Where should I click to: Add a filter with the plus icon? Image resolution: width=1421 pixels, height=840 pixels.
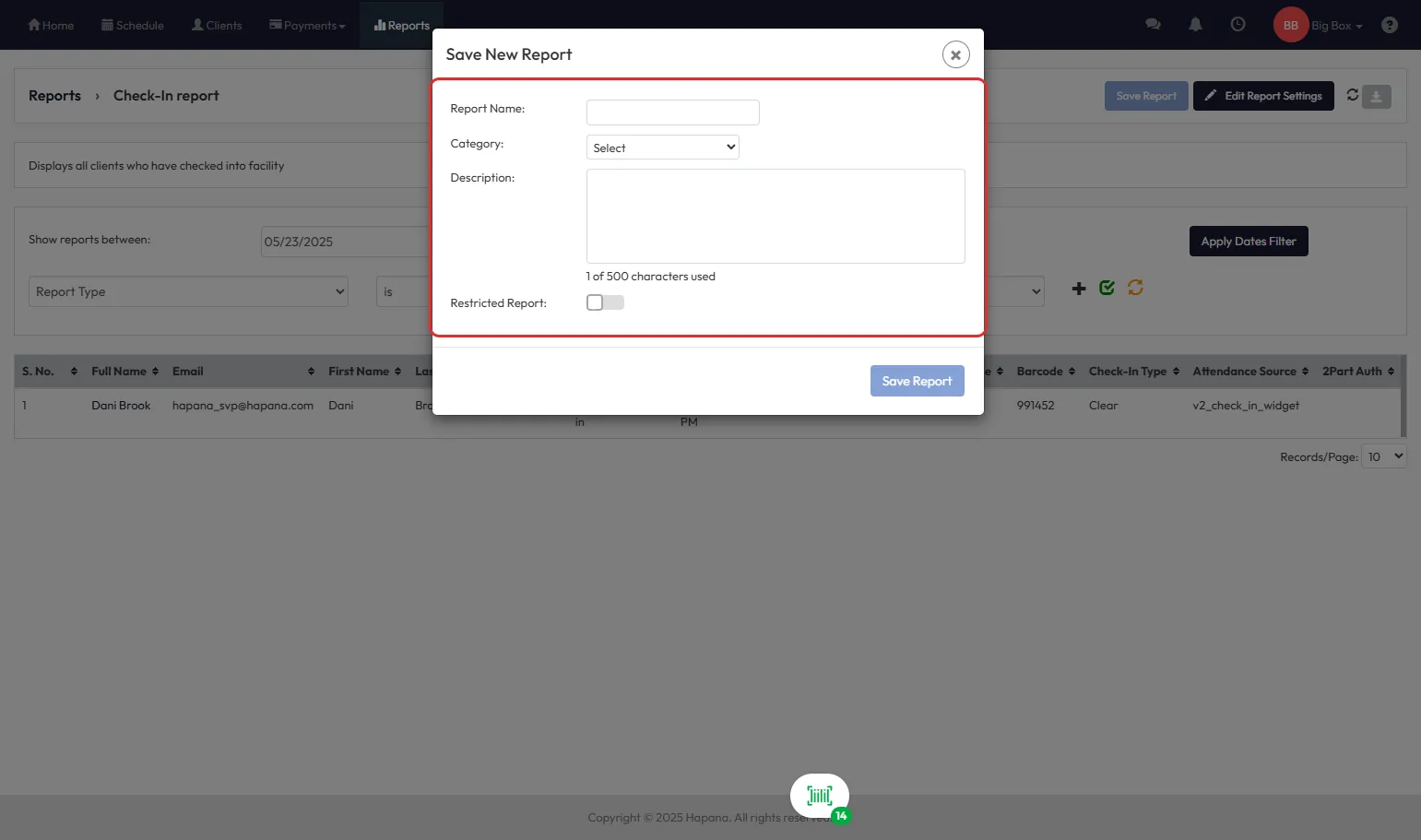coord(1078,289)
